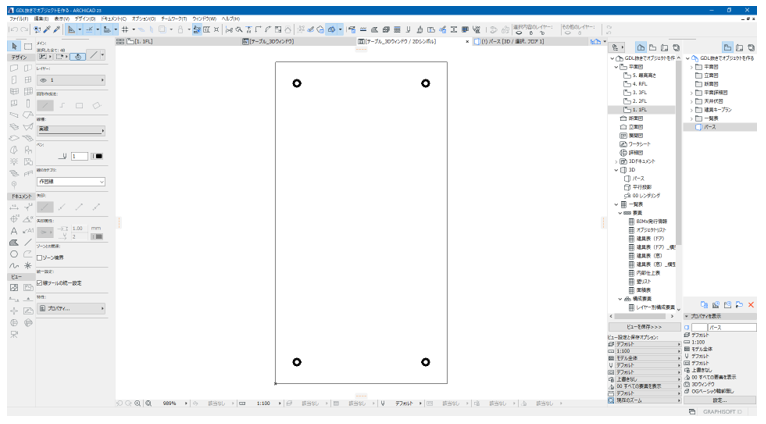The height and width of the screenshot is (424, 766).
Task: Collapse the 3D node in project map
Action: point(617,170)
